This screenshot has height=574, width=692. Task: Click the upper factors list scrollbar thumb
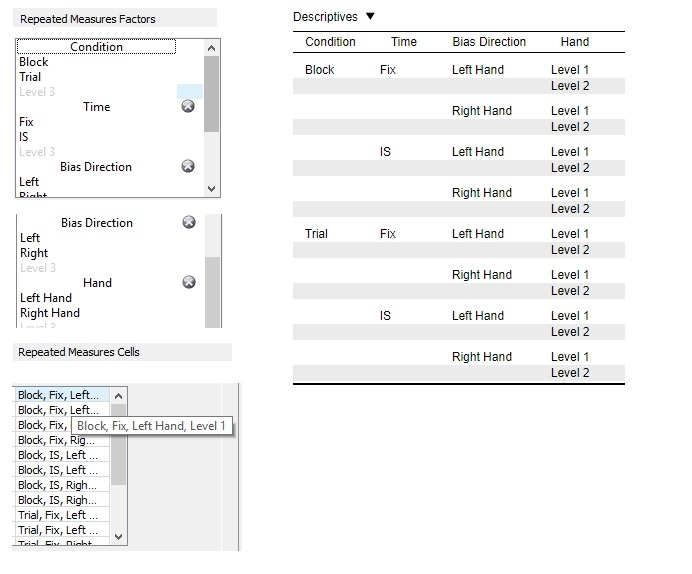coord(211,94)
